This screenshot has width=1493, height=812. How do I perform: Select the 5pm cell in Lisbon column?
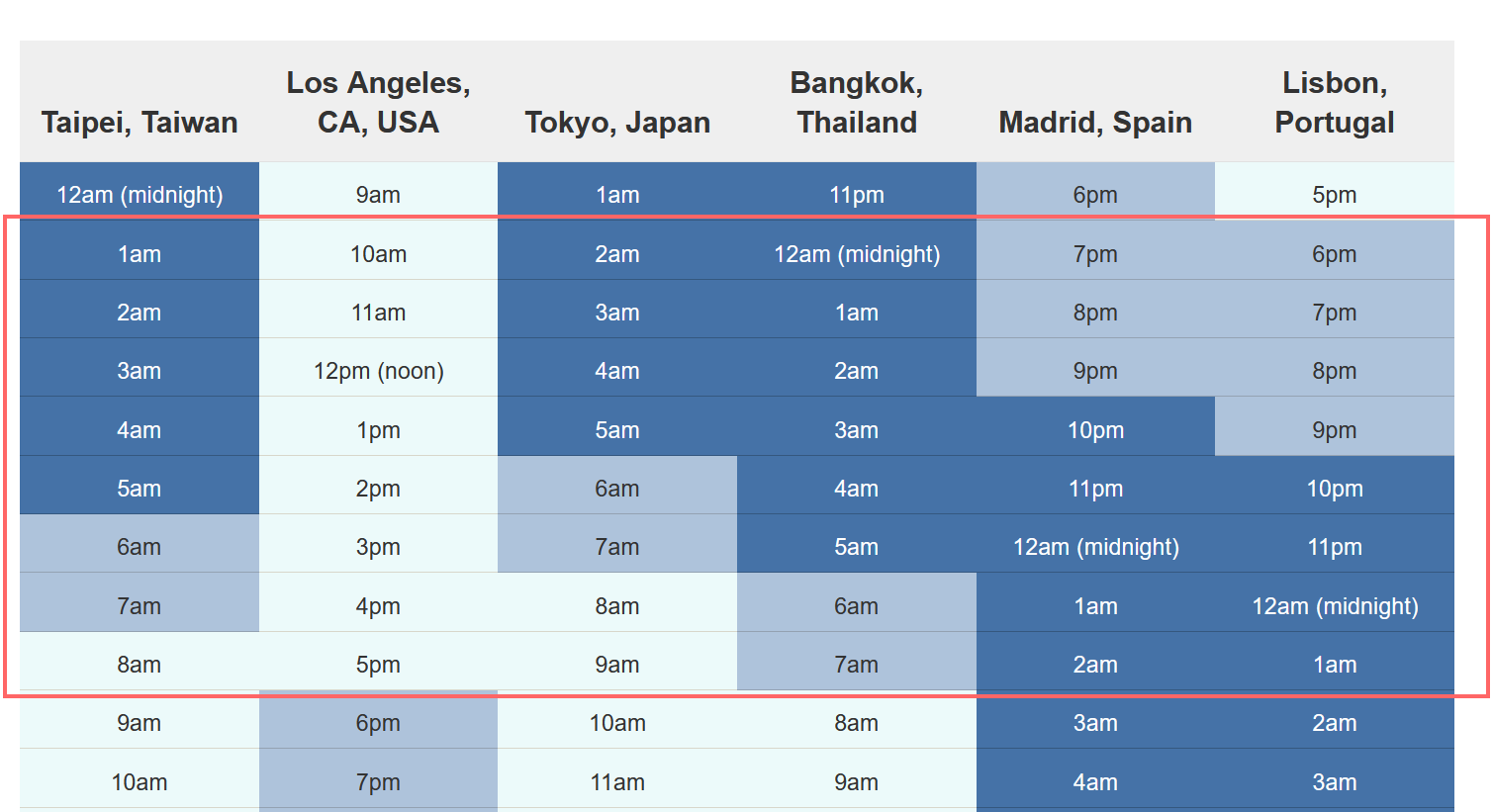(1335, 195)
